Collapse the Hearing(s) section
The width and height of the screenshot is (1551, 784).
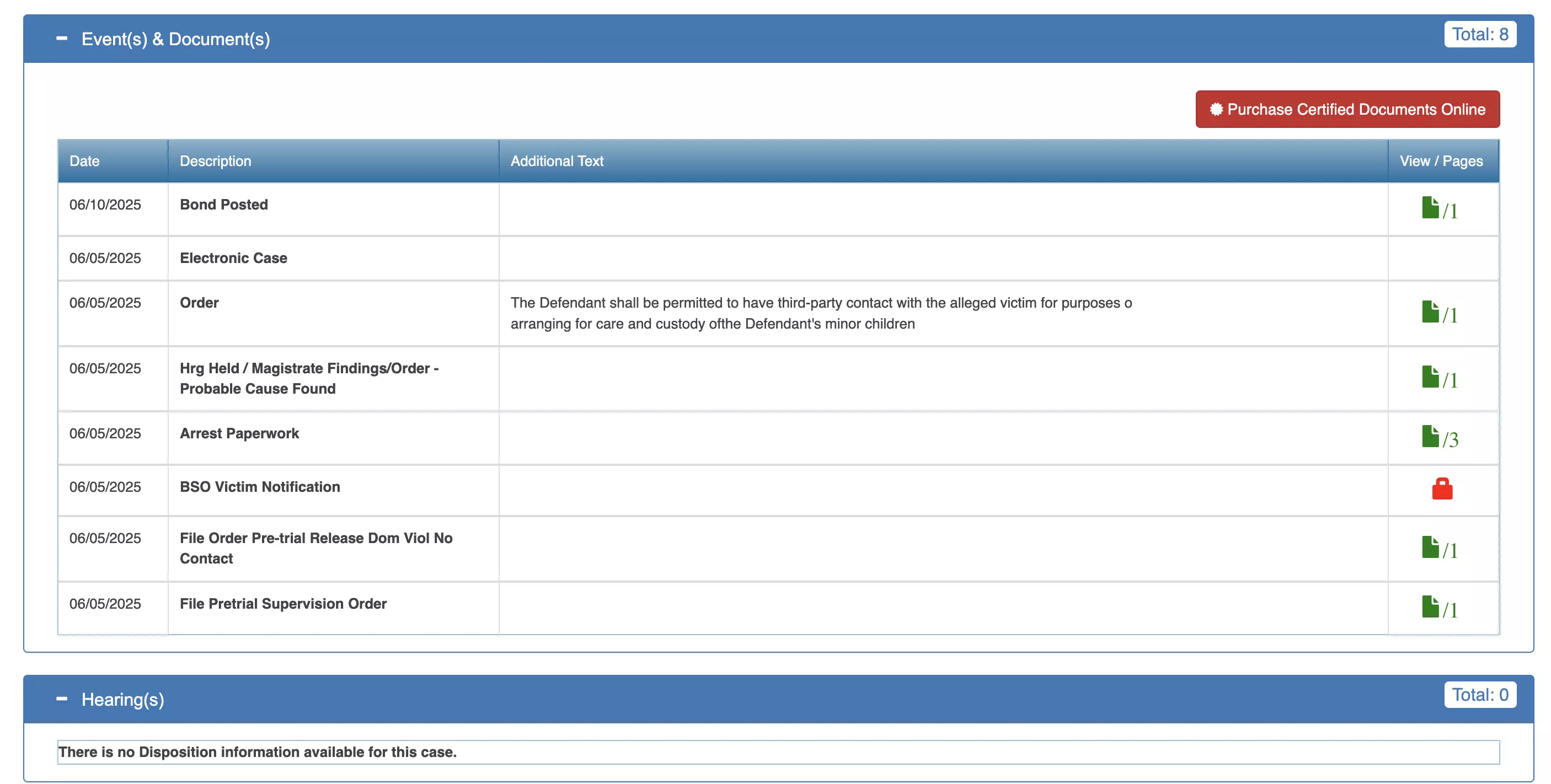pyautogui.click(x=61, y=699)
